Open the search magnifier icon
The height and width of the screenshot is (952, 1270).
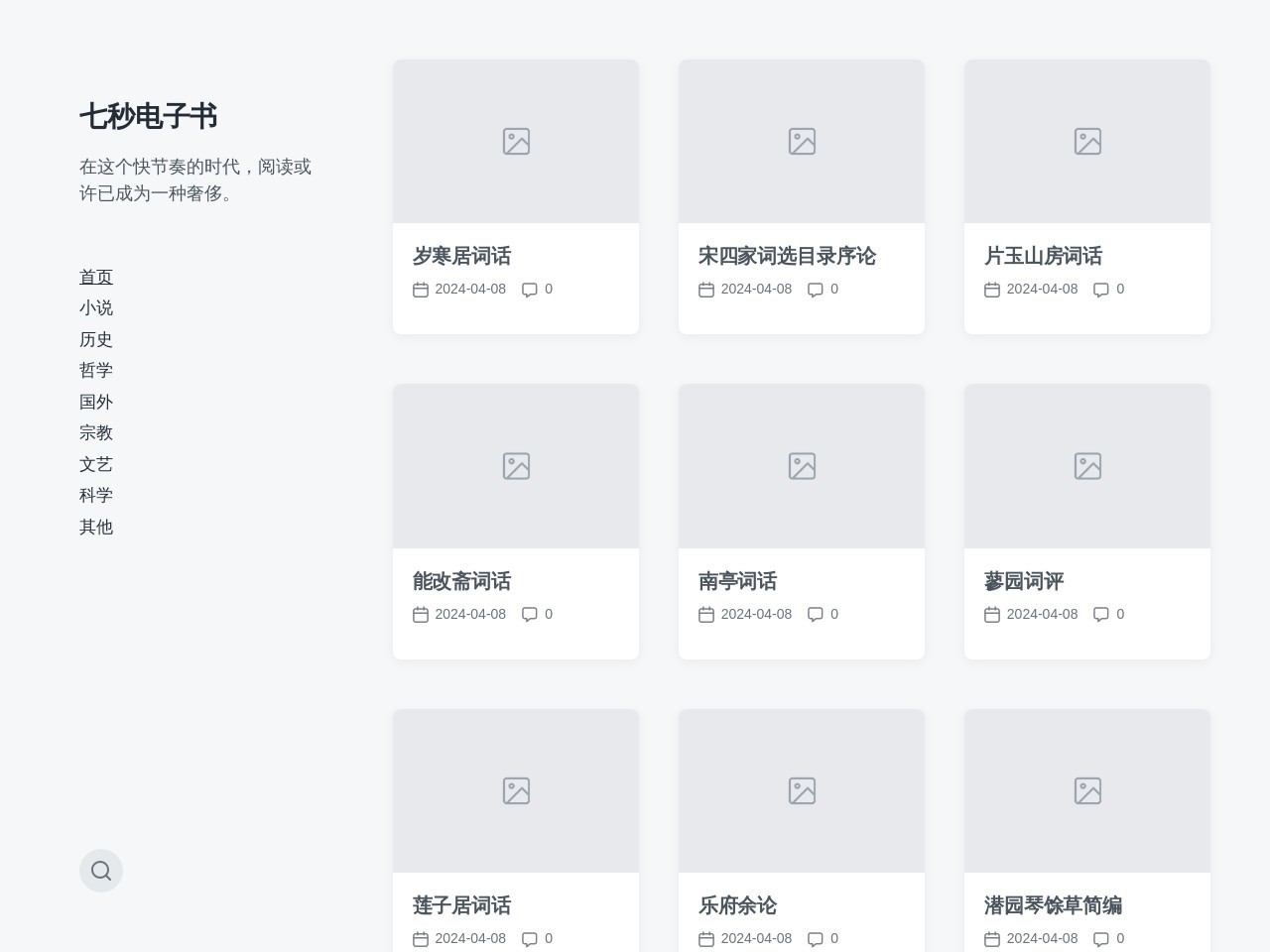(x=101, y=871)
